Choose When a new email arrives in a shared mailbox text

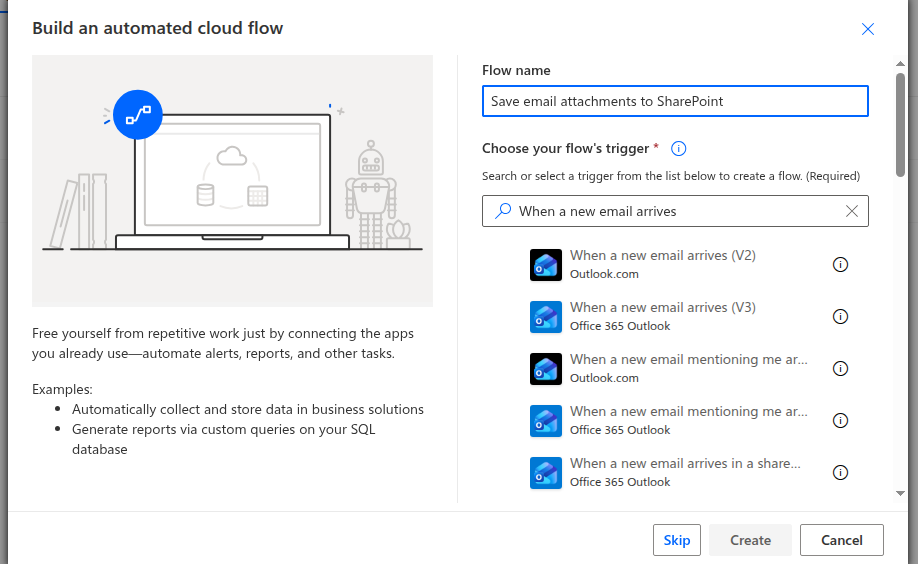coord(685,463)
